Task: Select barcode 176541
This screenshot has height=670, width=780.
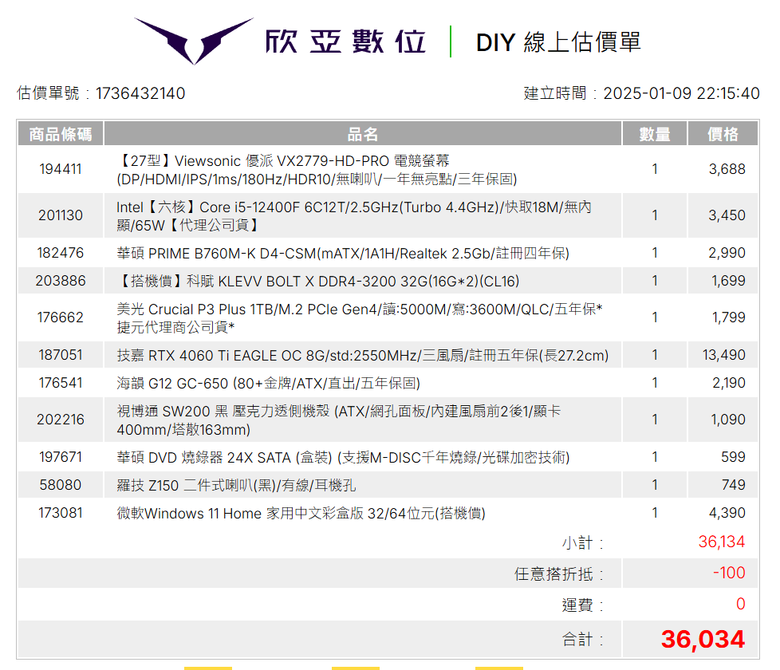Action: (60, 383)
